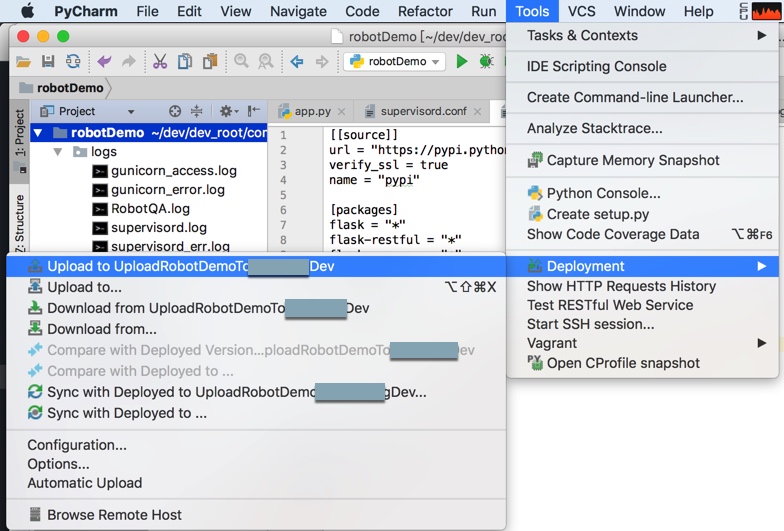The height and width of the screenshot is (531, 784).
Task: Choose Open CProfile snapshot
Action: [642, 363]
